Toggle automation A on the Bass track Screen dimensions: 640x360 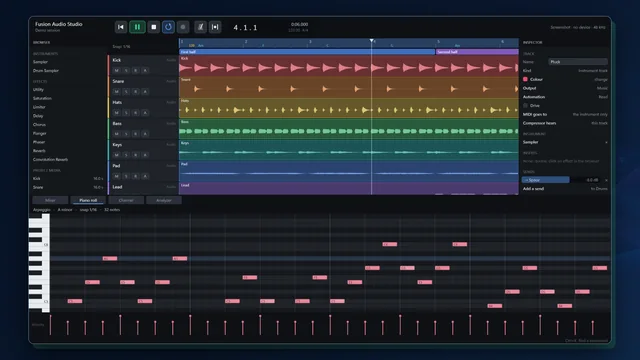click(145, 134)
